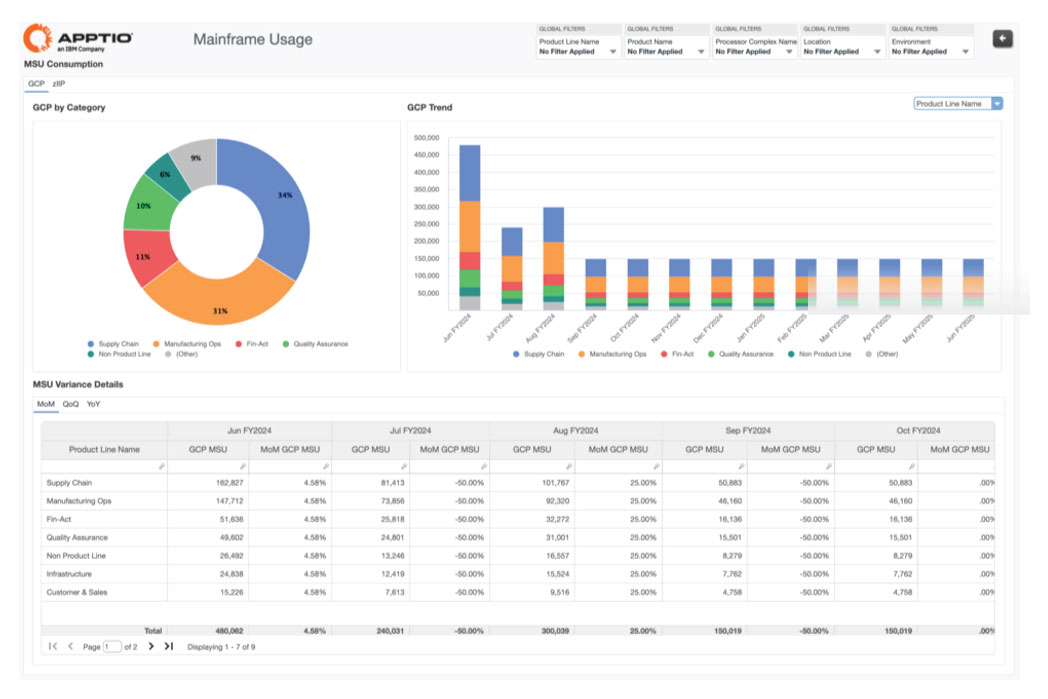Viewport: 1048px width, 699px height.
Task: Click the Aug FY2024 stacked bar
Action: coord(553,259)
